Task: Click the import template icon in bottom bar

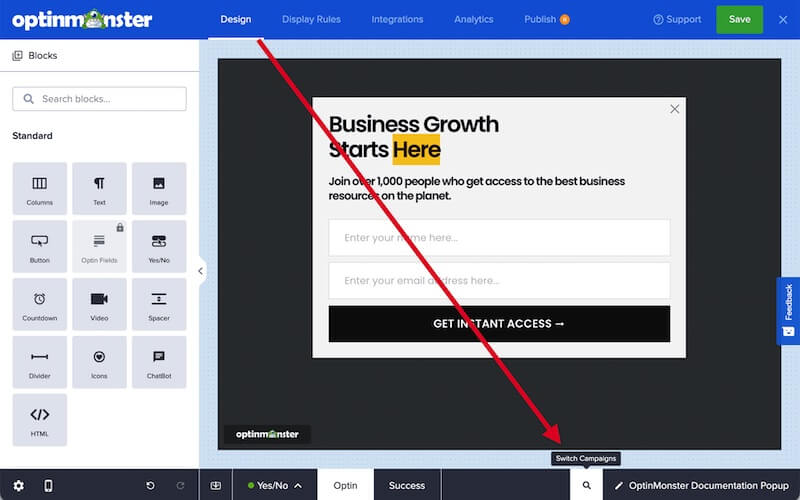Action: click(x=216, y=486)
